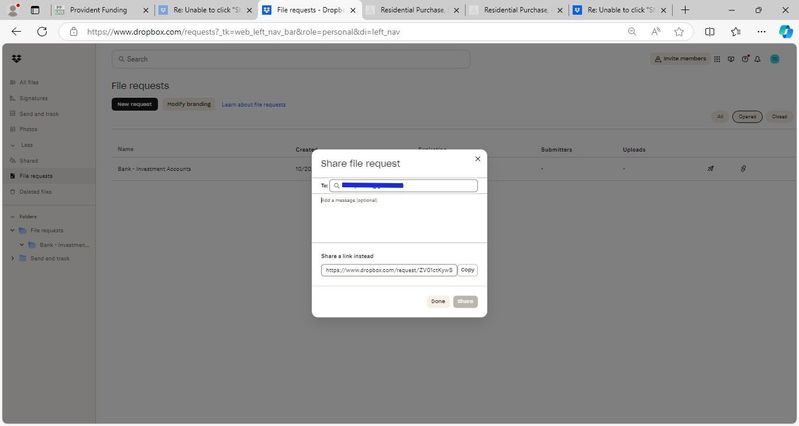
Task: Click Copy link button in dialog
Action: coord(467,270)
